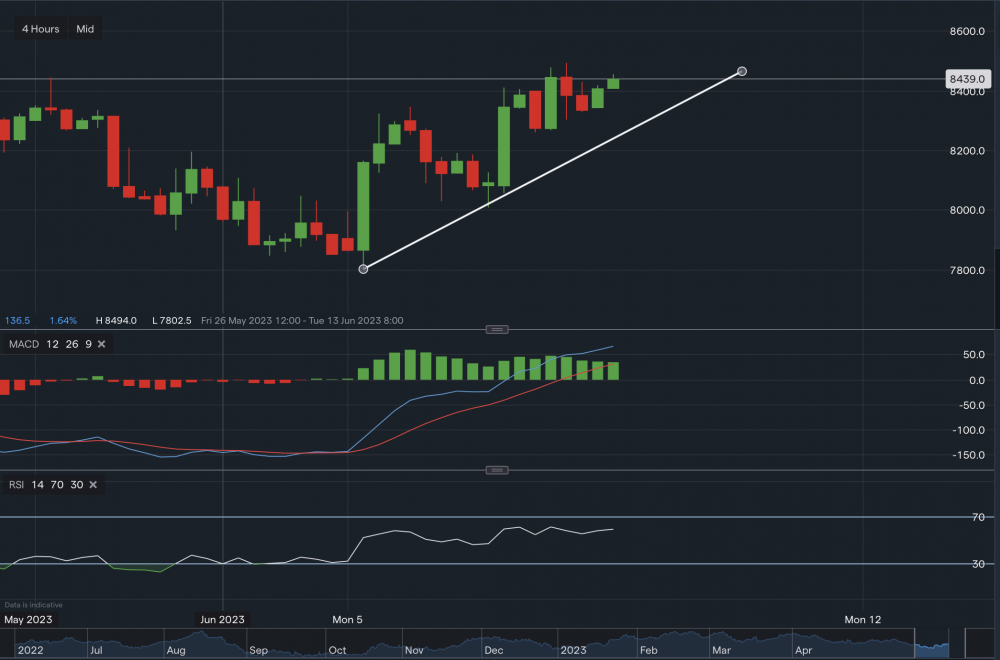The height and width of the screenshot is (660, 1000).
Task: Click the Jun 2023 date axis label
Action: point(222,619)
